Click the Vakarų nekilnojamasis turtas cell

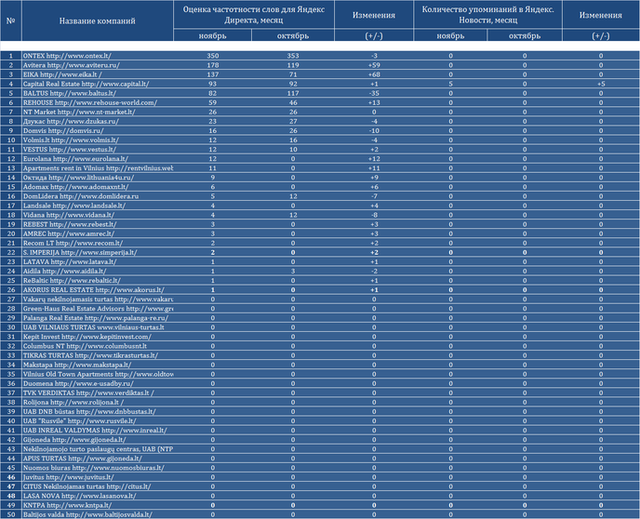tap(97, 299)
